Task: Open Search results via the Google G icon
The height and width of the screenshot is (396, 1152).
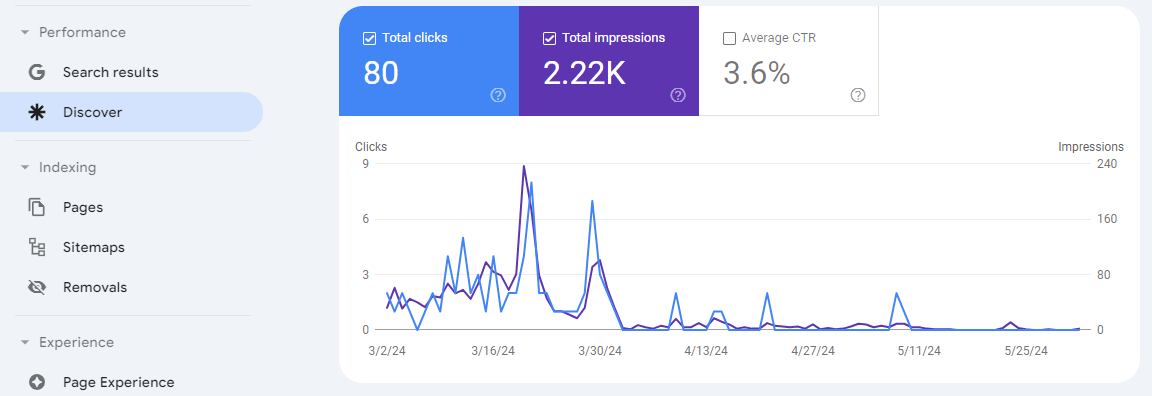Action: pos(37,72)
